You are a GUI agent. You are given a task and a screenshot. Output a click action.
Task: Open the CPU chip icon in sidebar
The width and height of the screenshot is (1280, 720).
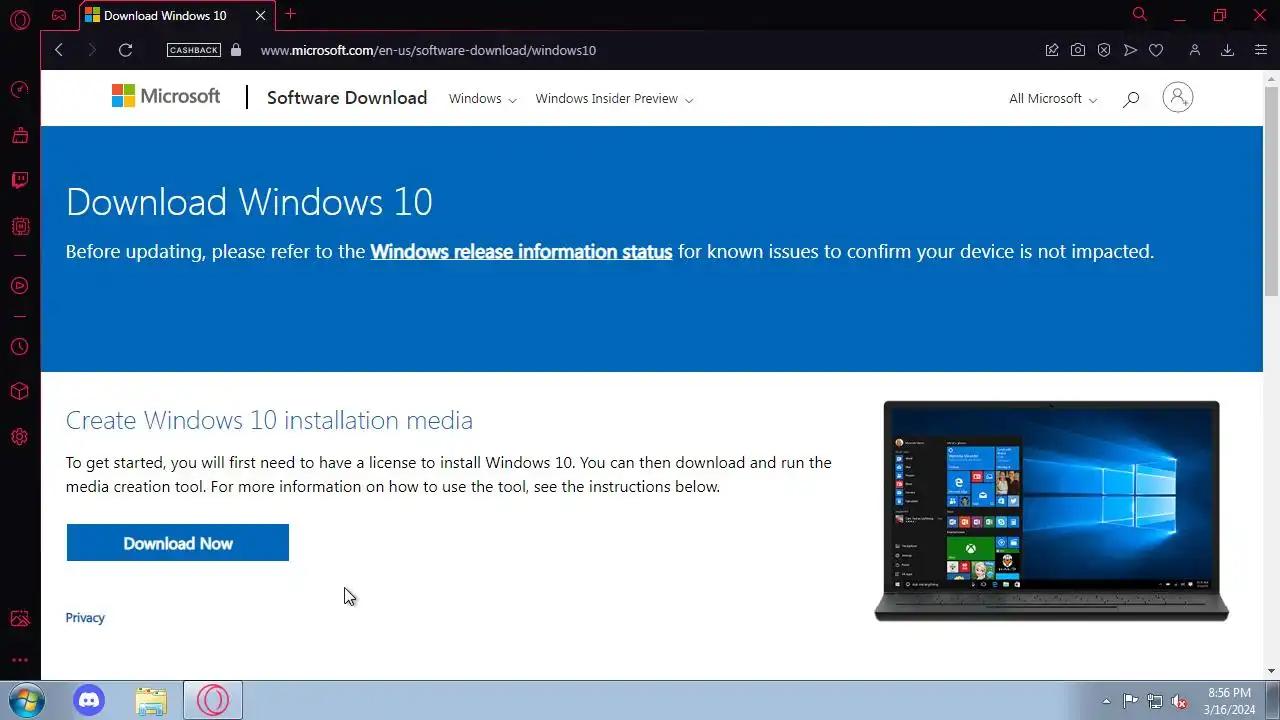point(19,227)
